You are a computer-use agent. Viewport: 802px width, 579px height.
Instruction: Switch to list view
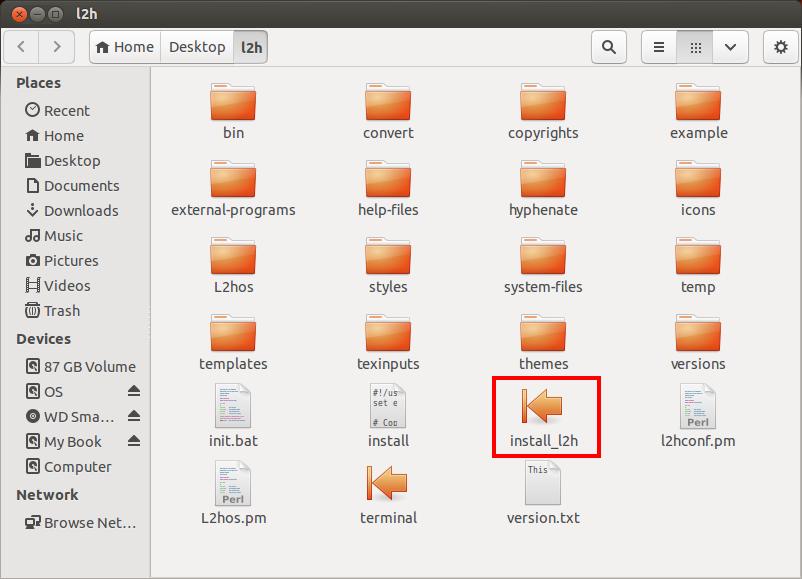click(659, 47)
